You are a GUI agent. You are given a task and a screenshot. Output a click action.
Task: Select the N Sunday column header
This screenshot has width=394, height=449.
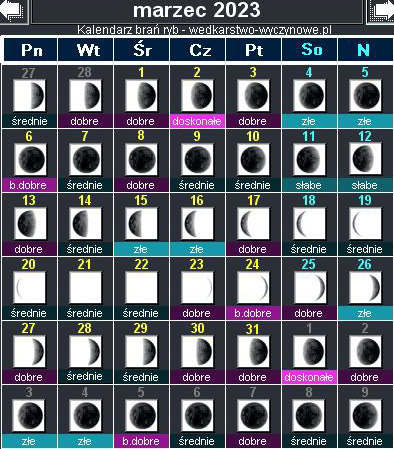[365, 50]
